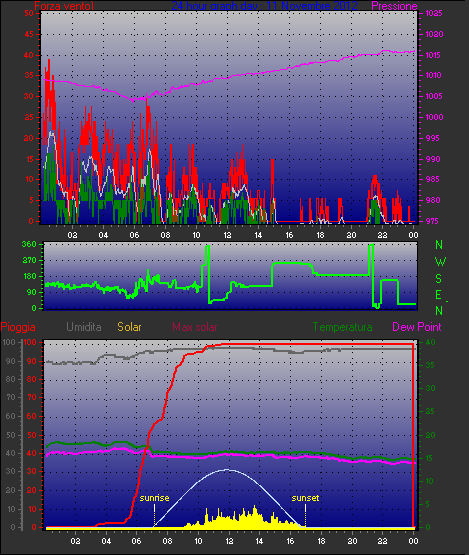Click the 02 hour label under the wind graph

72,235
